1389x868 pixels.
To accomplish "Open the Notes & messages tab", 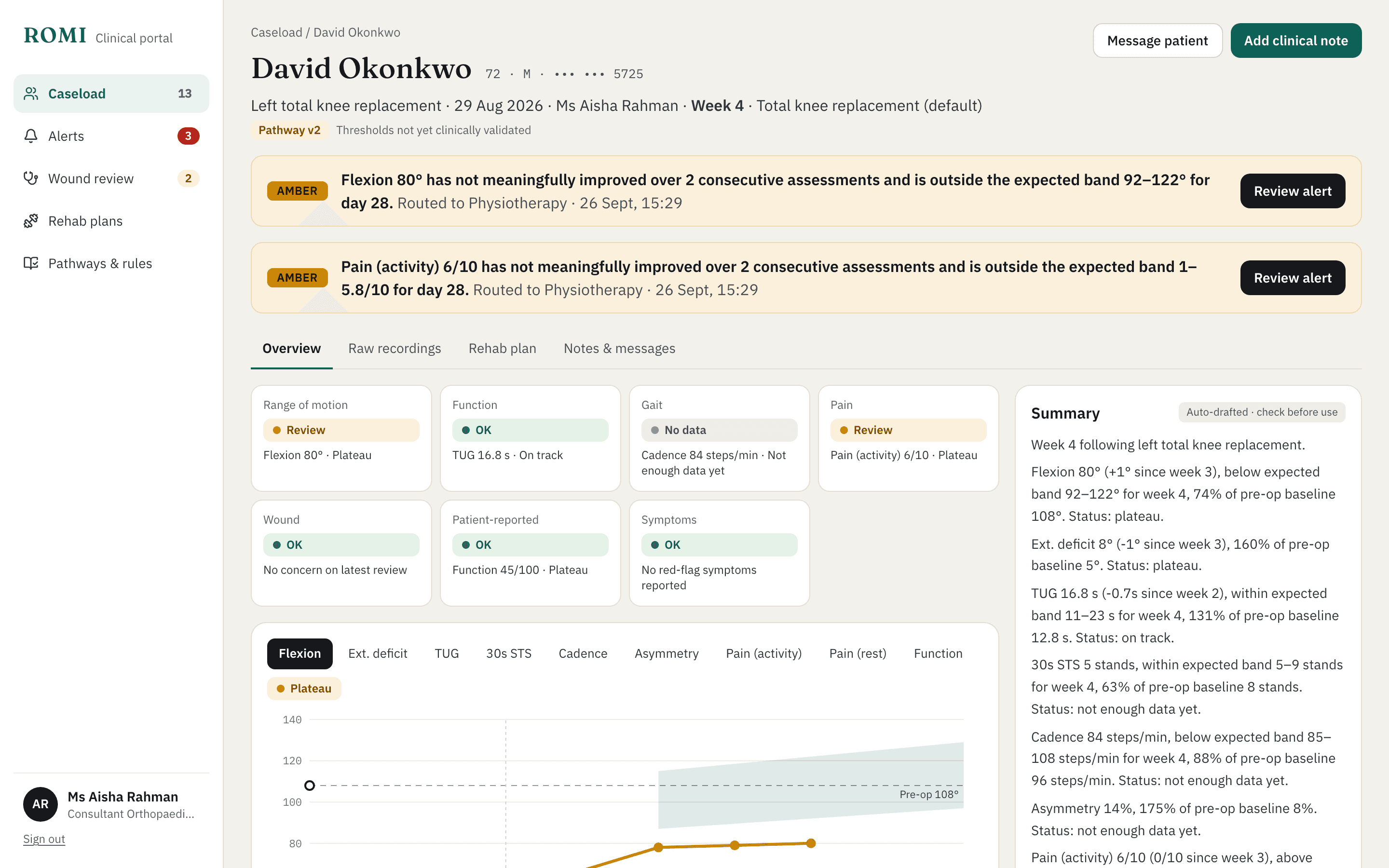I will pyautogui.click(x=619, y=349).
